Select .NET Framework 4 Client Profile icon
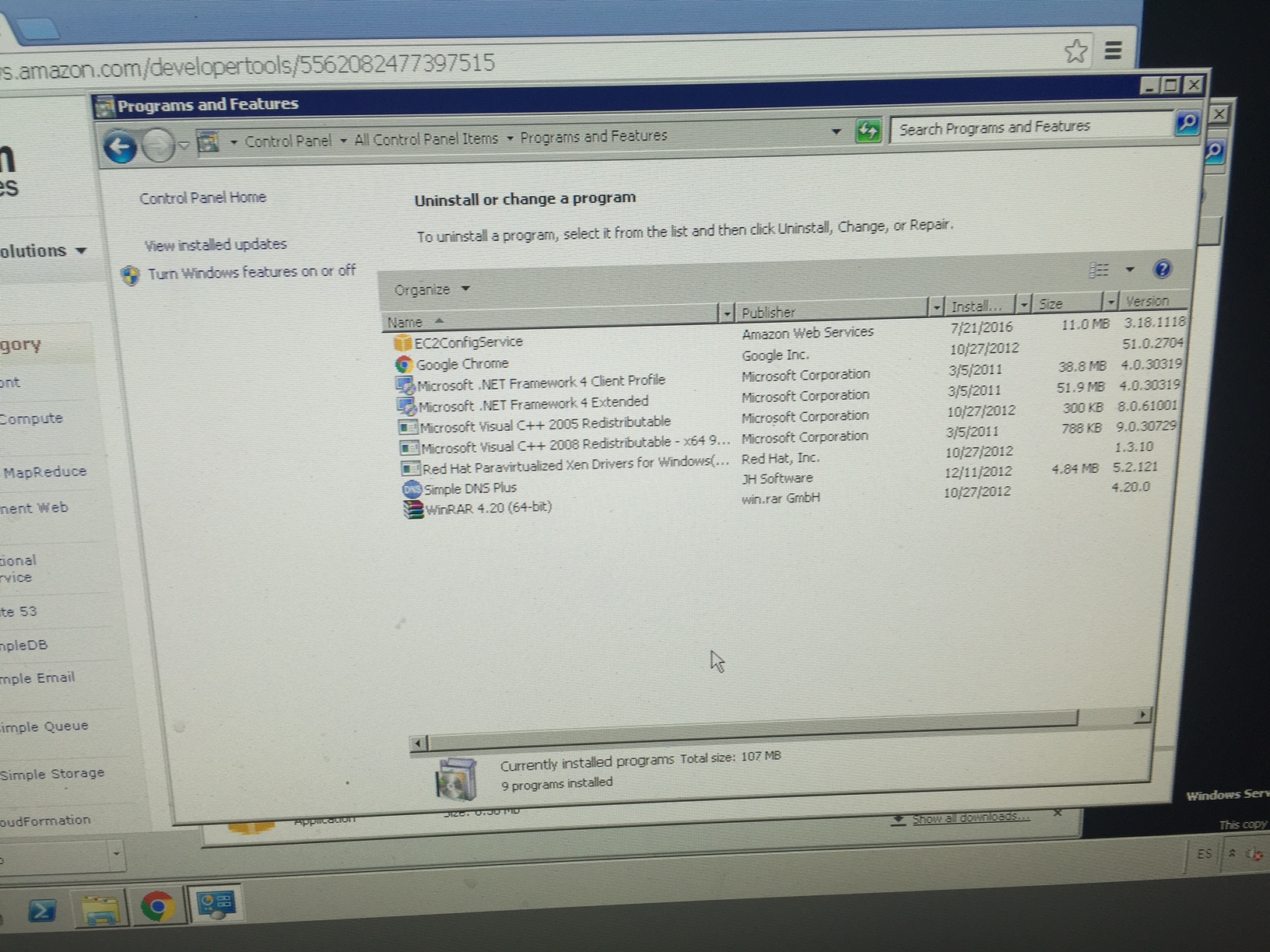 pyautogui.click(x=405, y=385)
